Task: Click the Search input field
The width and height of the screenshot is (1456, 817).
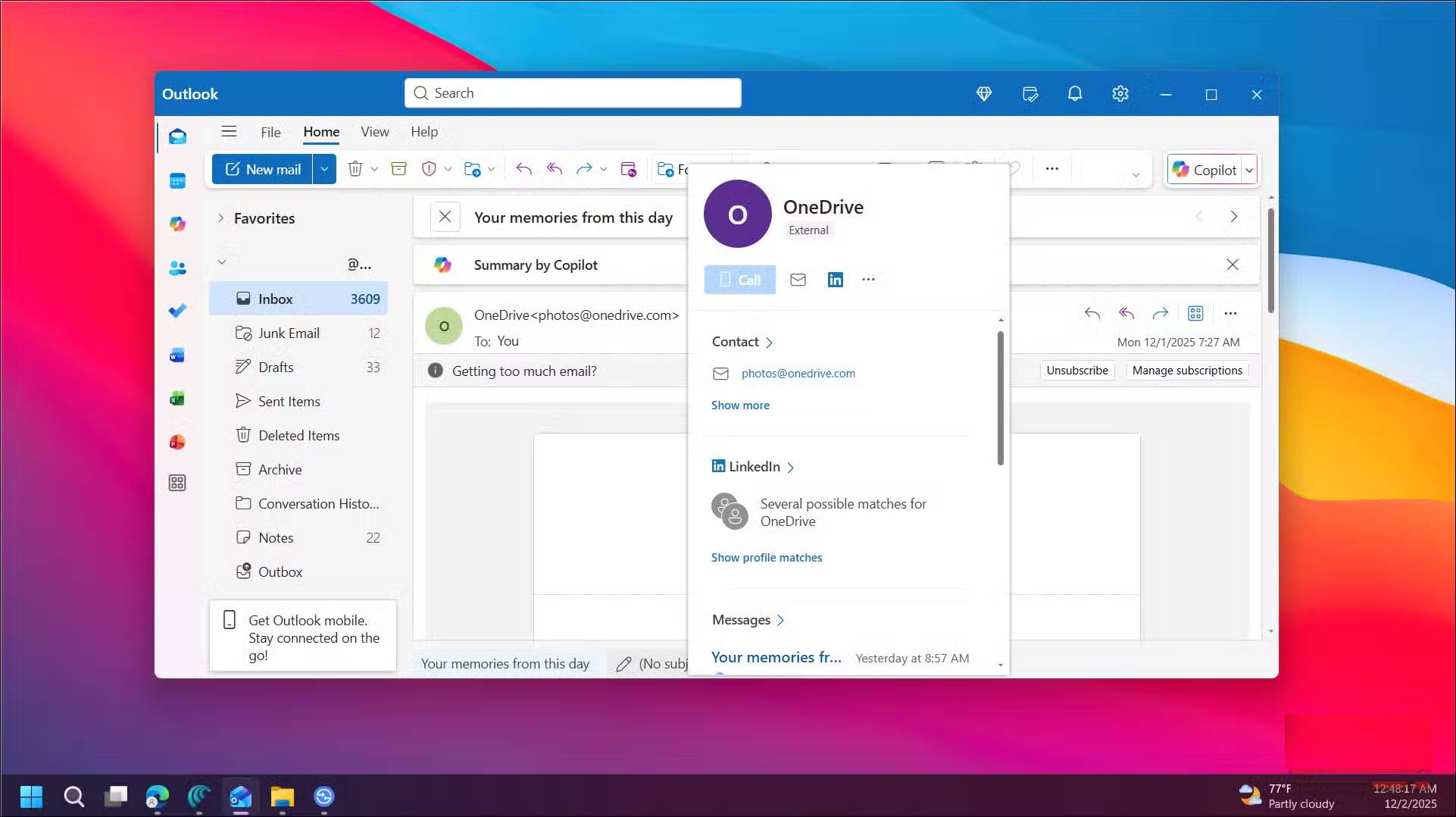Action: (x=573, y=93)
